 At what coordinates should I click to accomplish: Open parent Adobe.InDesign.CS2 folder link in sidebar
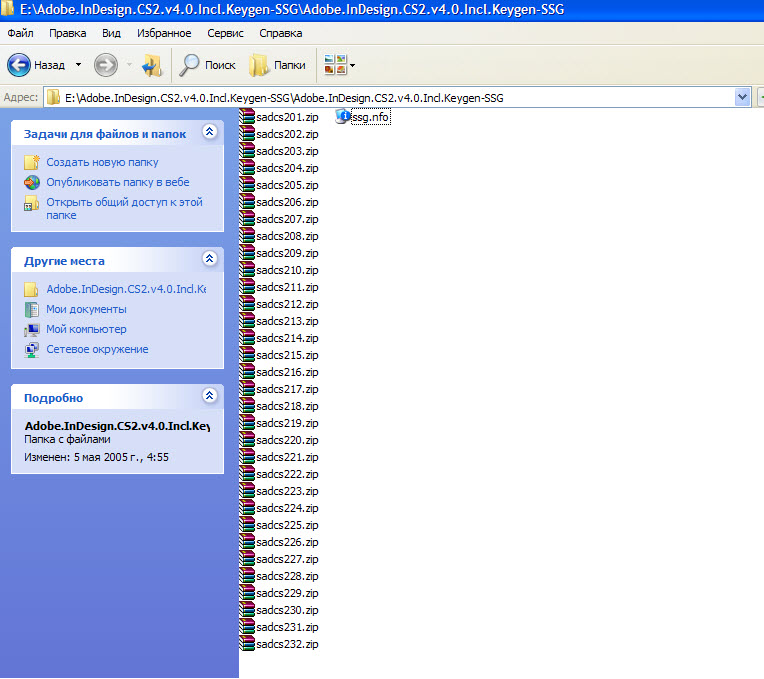[126, 289]
